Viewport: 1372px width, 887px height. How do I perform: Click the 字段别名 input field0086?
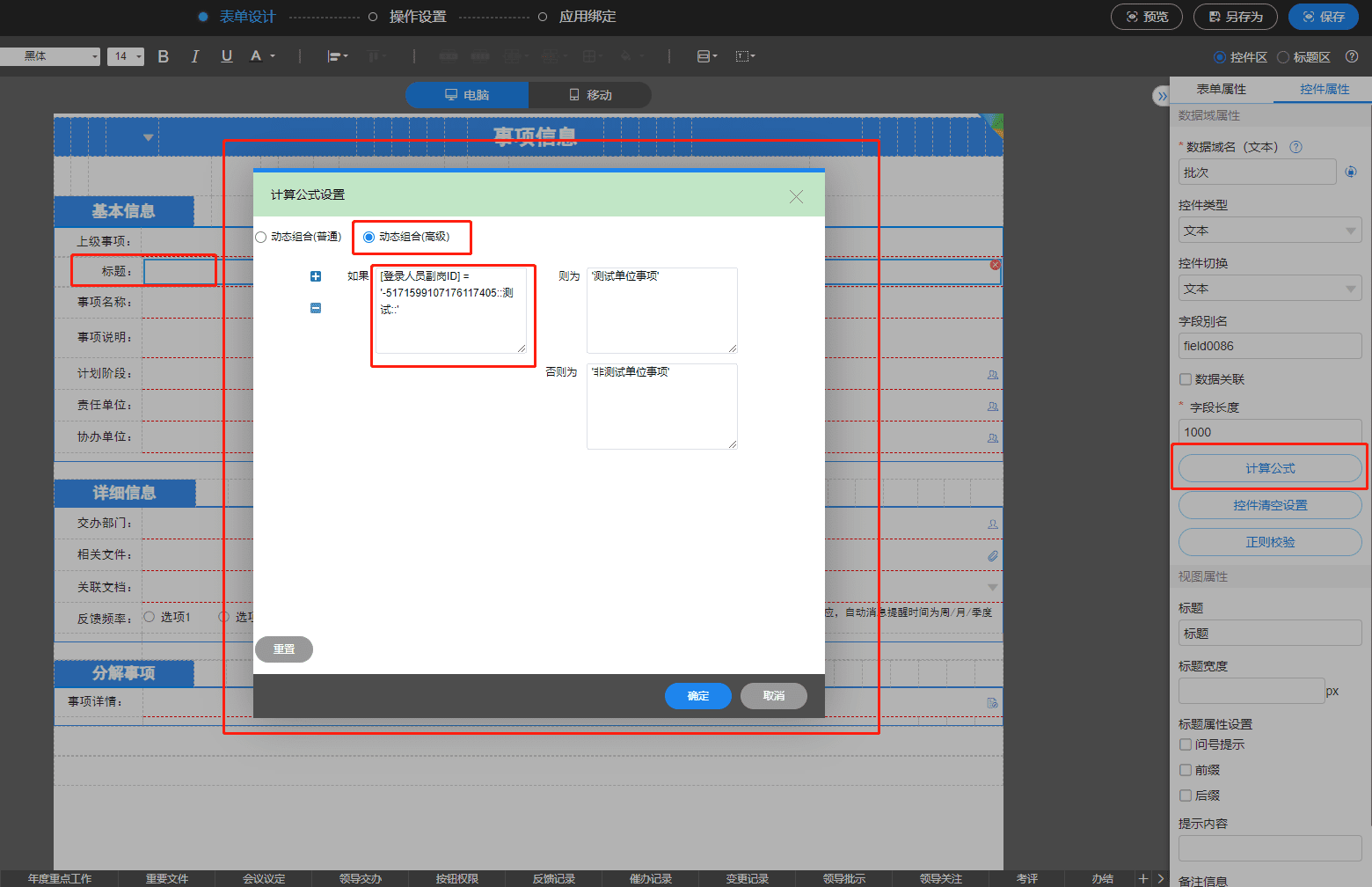click(1270, 346)
